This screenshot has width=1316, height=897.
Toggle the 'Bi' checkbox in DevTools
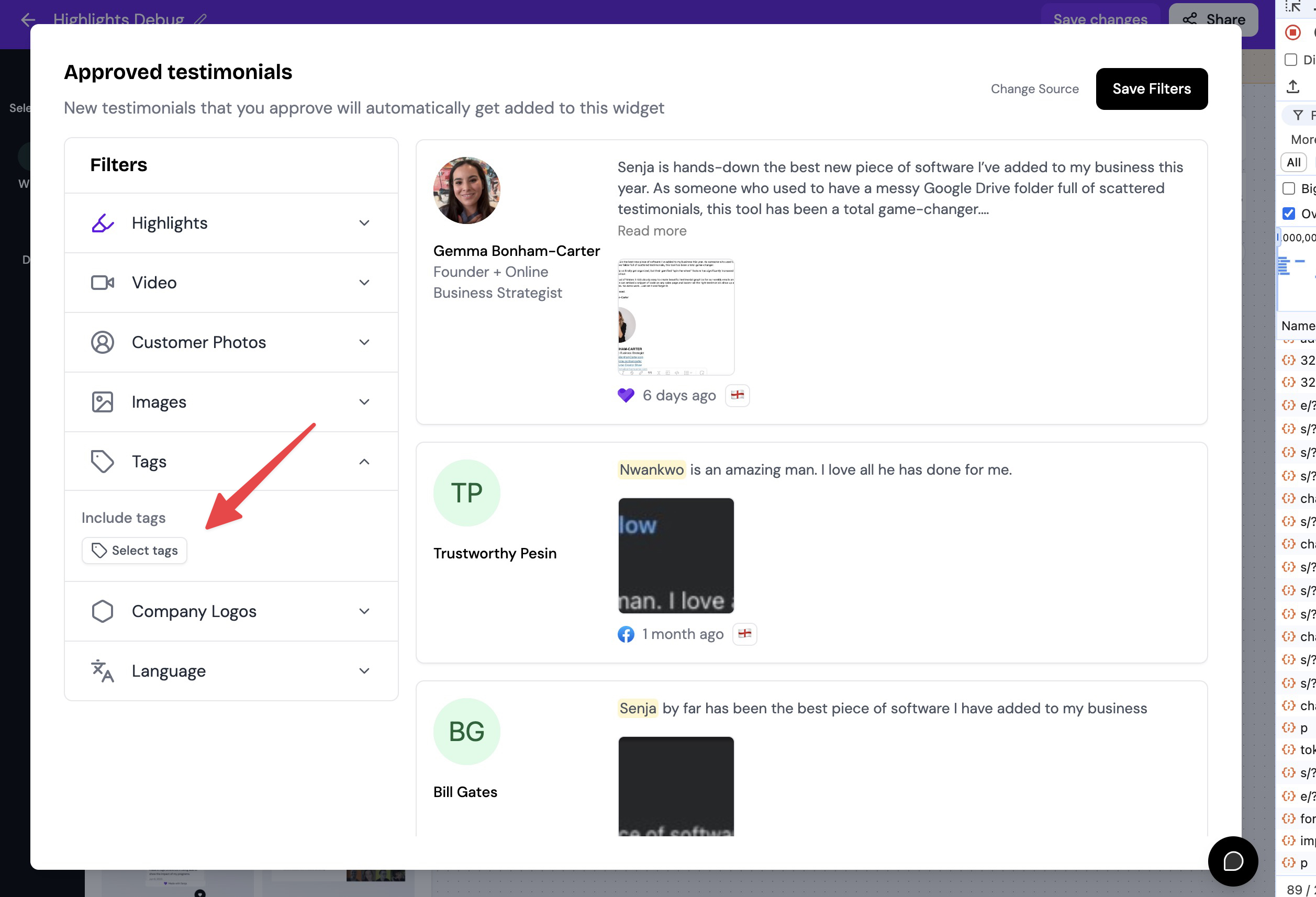1289,188
